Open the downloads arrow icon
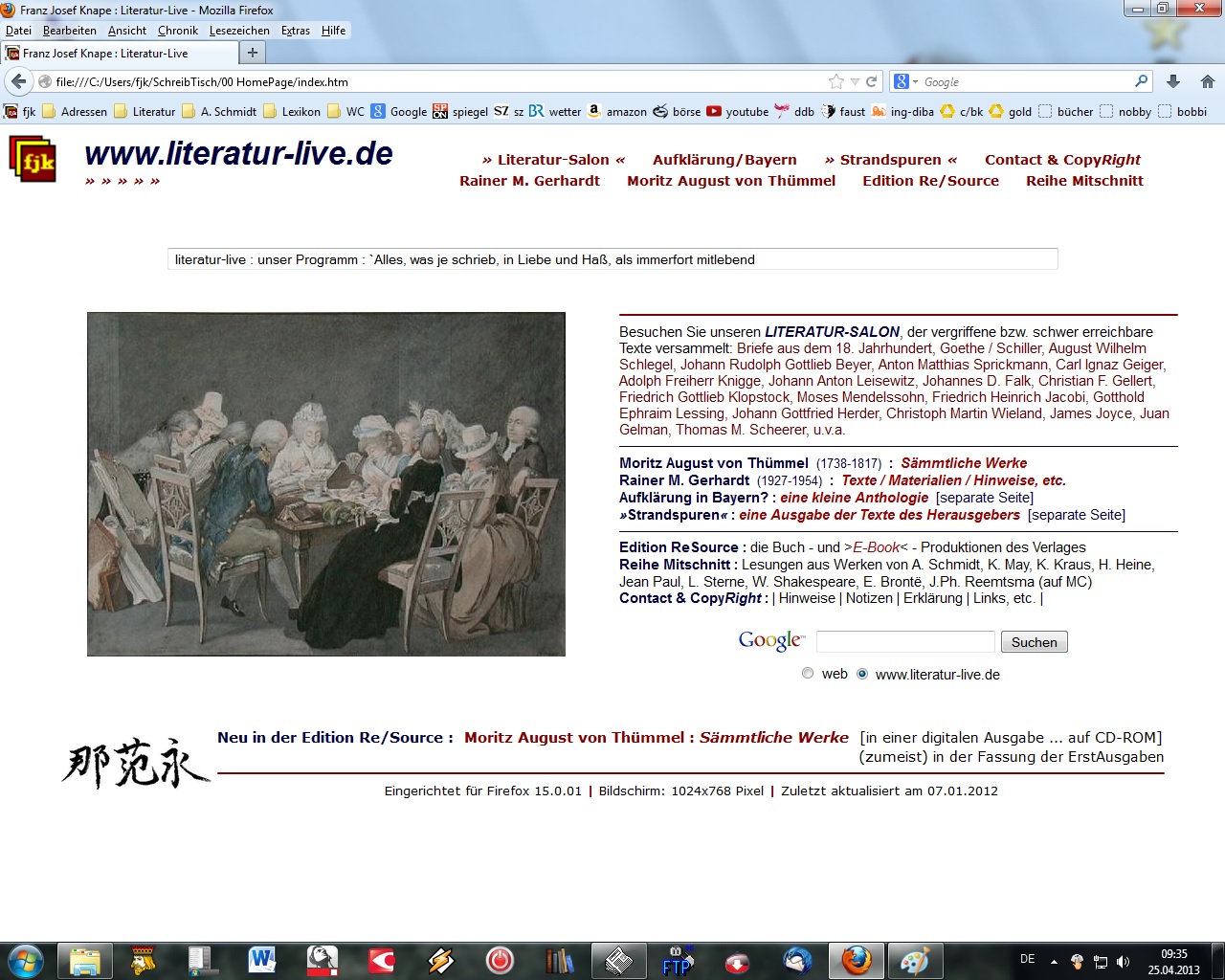The image size is (1225, 980). point(1173,81)
